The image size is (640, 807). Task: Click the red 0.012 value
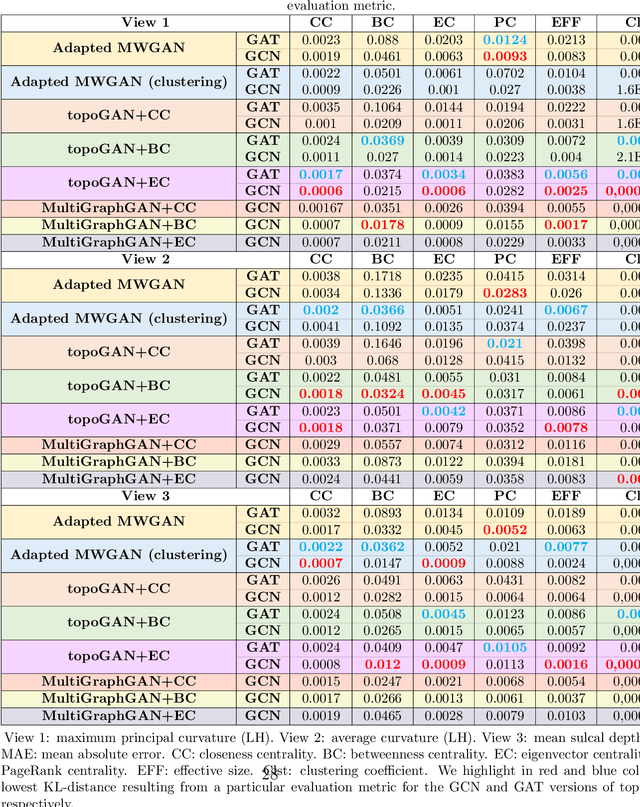(382, 664)
